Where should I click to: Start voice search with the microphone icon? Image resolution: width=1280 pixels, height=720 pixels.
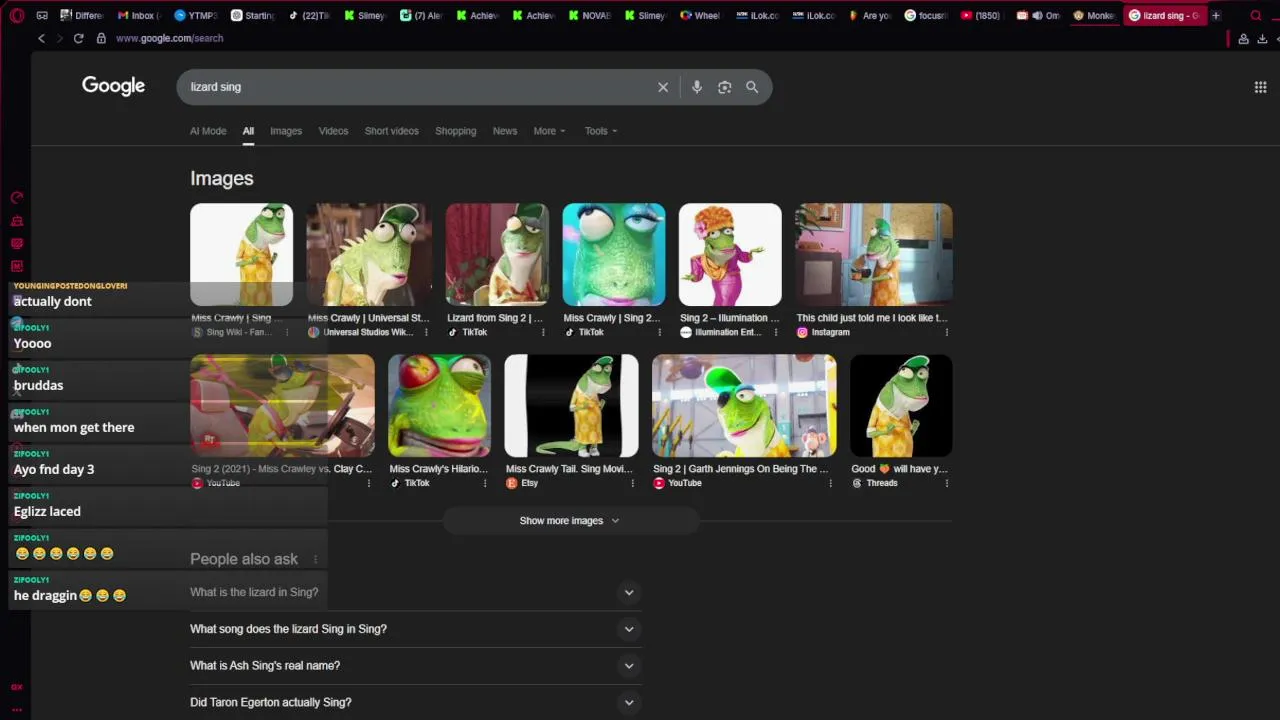pyautogui.click(x=697, y=87)
